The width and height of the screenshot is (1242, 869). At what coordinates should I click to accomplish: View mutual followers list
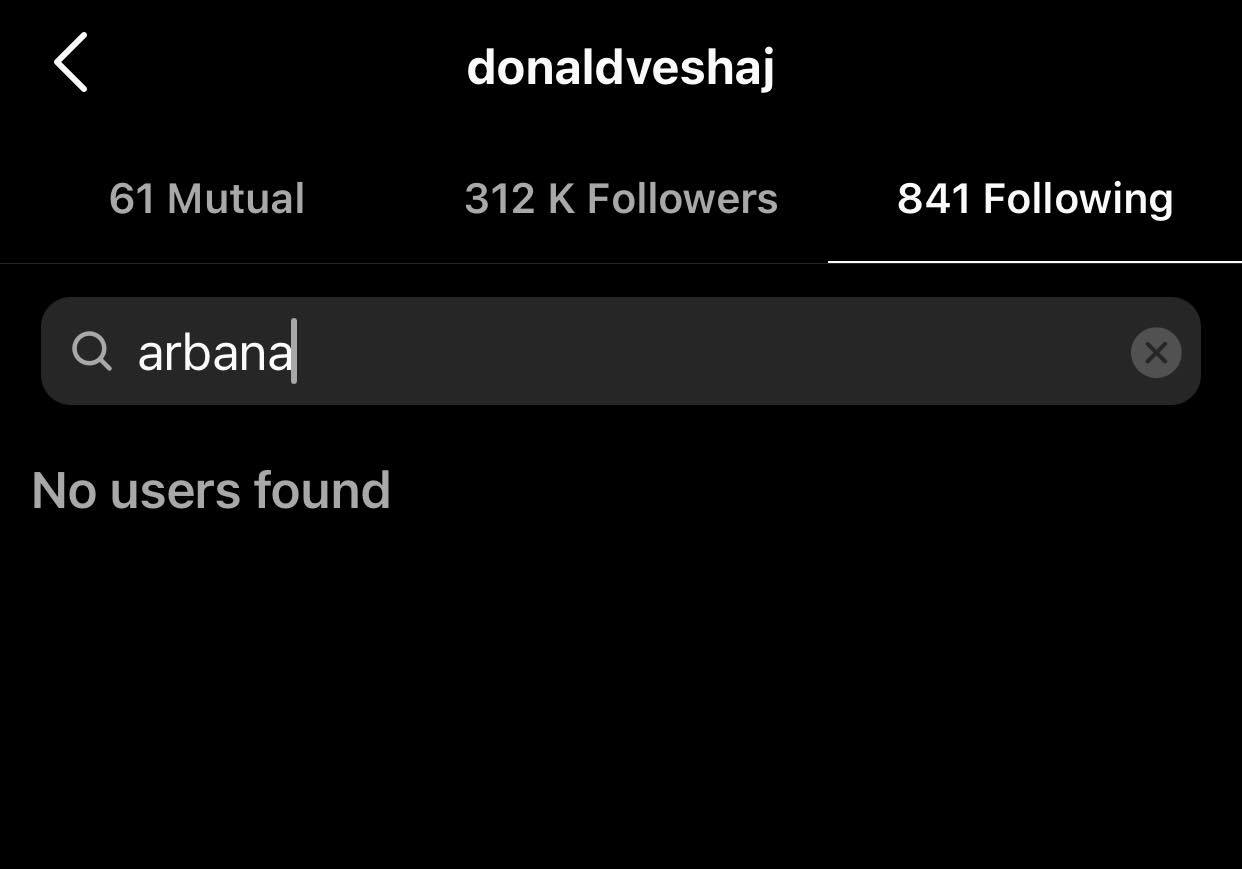pos(207,198)
